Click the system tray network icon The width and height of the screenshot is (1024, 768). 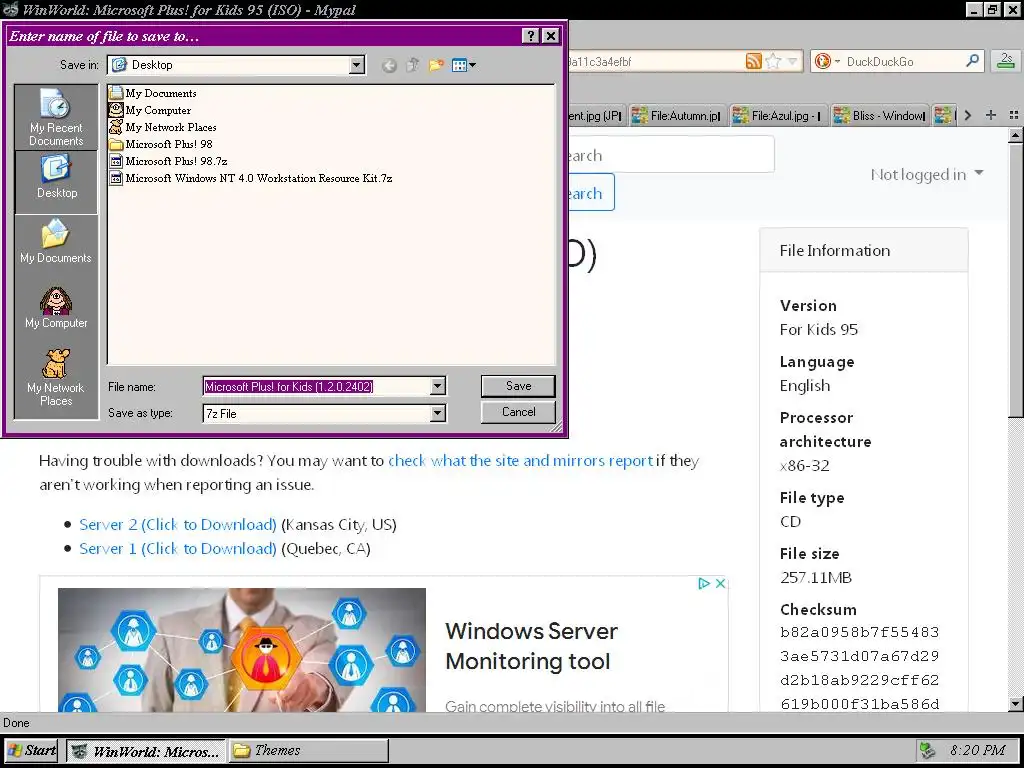click(x=927, y=750)
